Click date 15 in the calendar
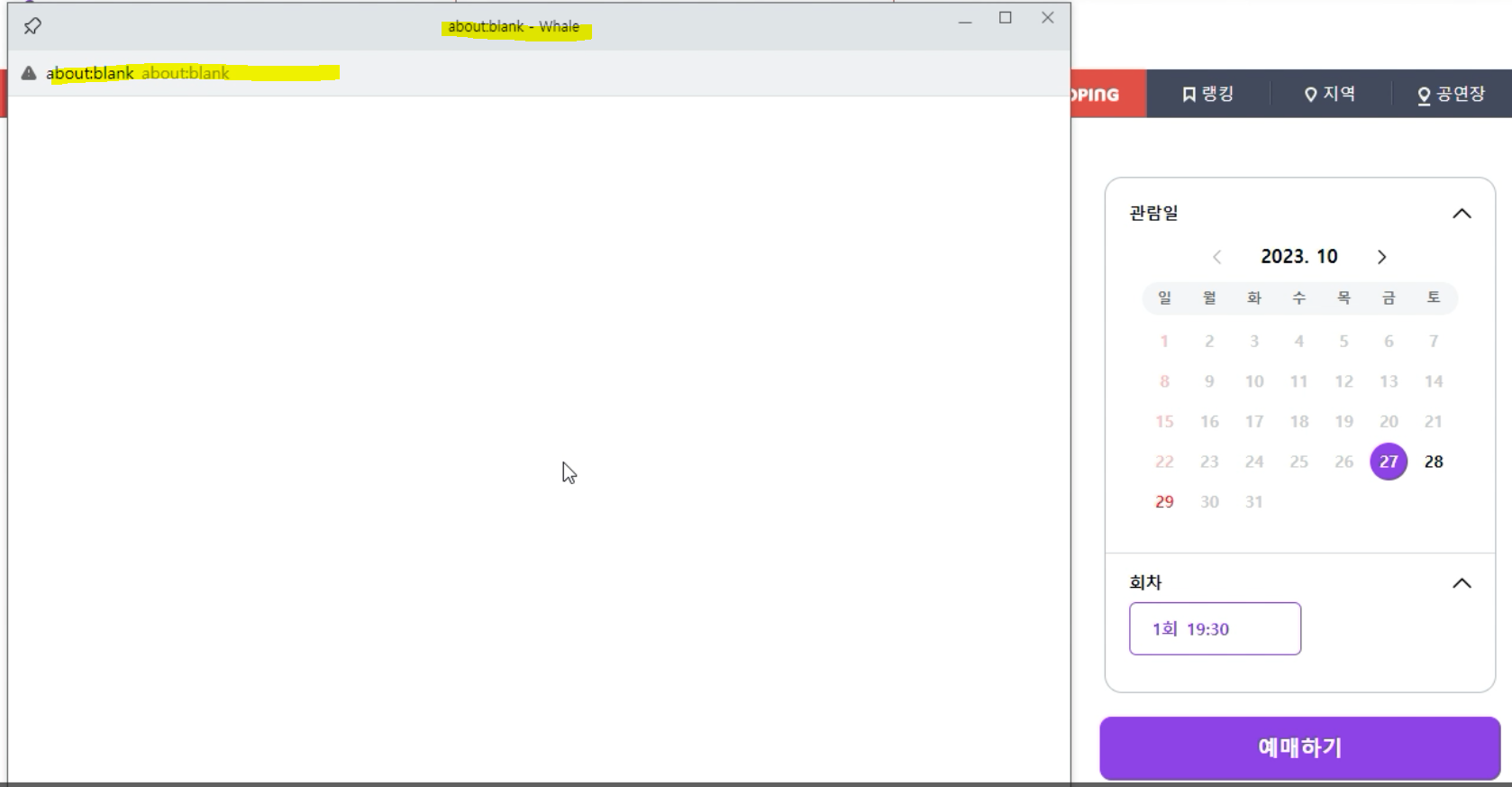Image resolution: width=1512 pixels, height=787 pixels. coord(1164,422)
